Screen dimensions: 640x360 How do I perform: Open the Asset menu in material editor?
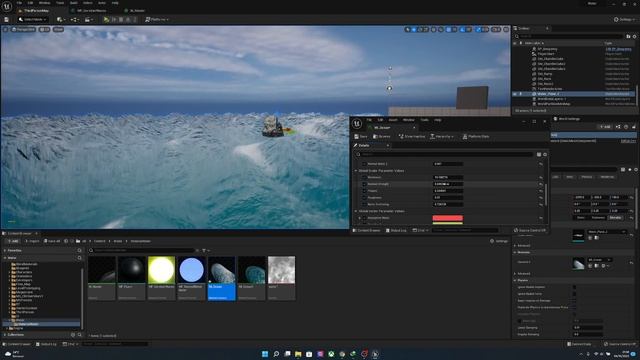(x=393, y=120)
